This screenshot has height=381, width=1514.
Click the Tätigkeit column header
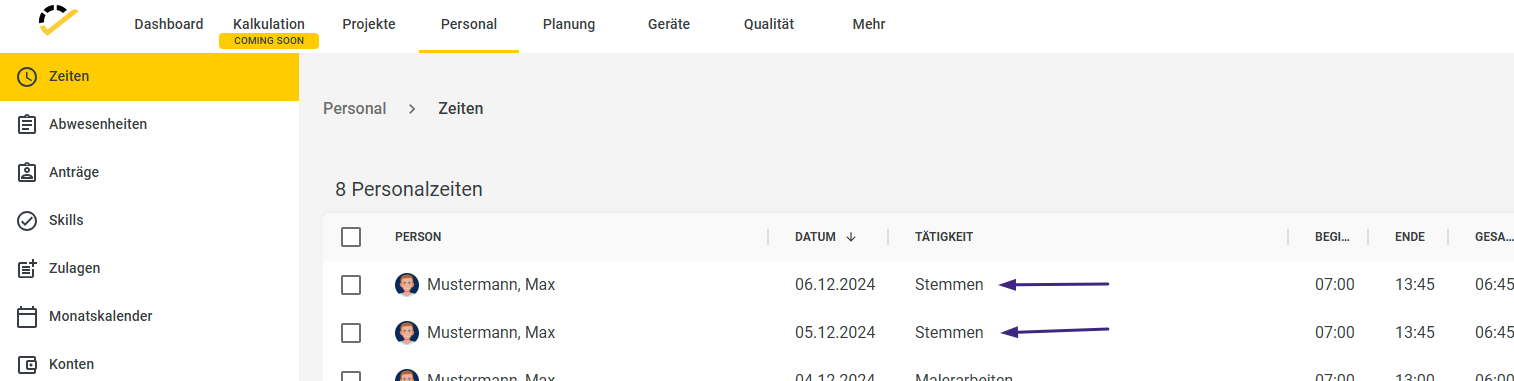(944, 237)
